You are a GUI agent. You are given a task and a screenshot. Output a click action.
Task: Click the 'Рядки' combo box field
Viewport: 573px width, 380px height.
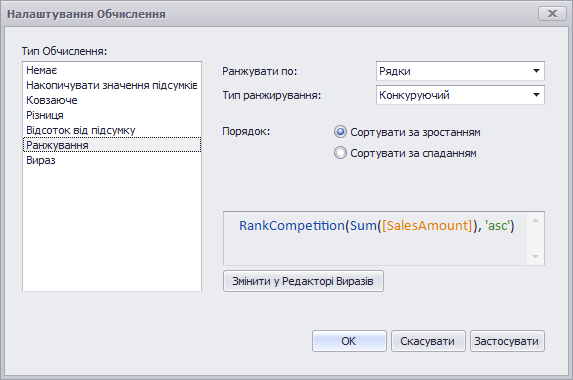click(x=460, y=71)
